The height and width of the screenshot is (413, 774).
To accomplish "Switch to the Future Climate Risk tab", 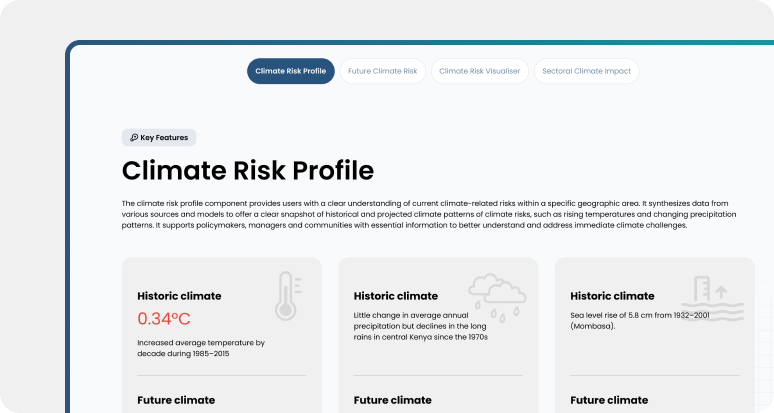I will point(383,71).
